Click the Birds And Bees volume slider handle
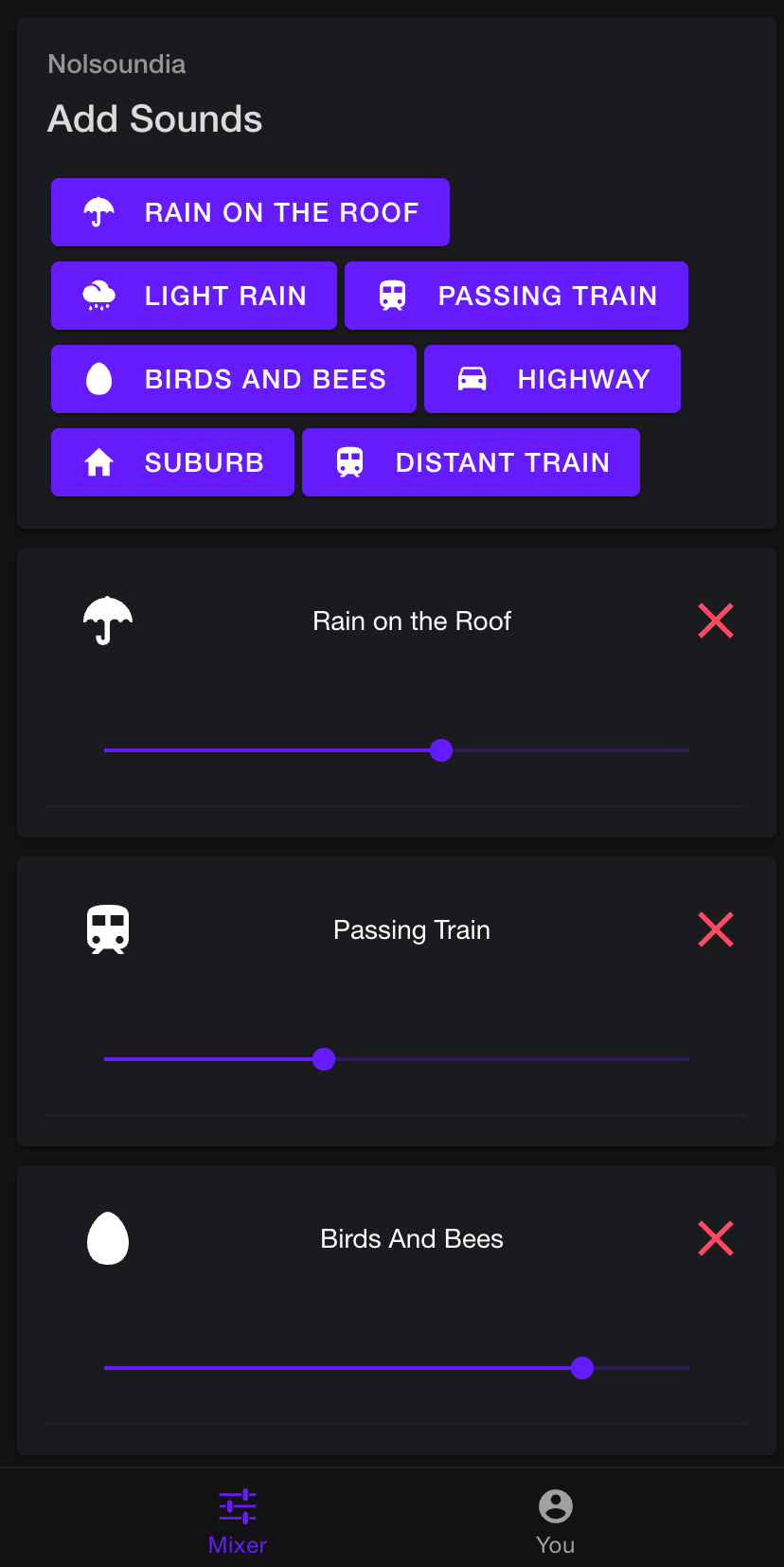Viewport: 784px width, 1567px height. tap(582, 1368)
